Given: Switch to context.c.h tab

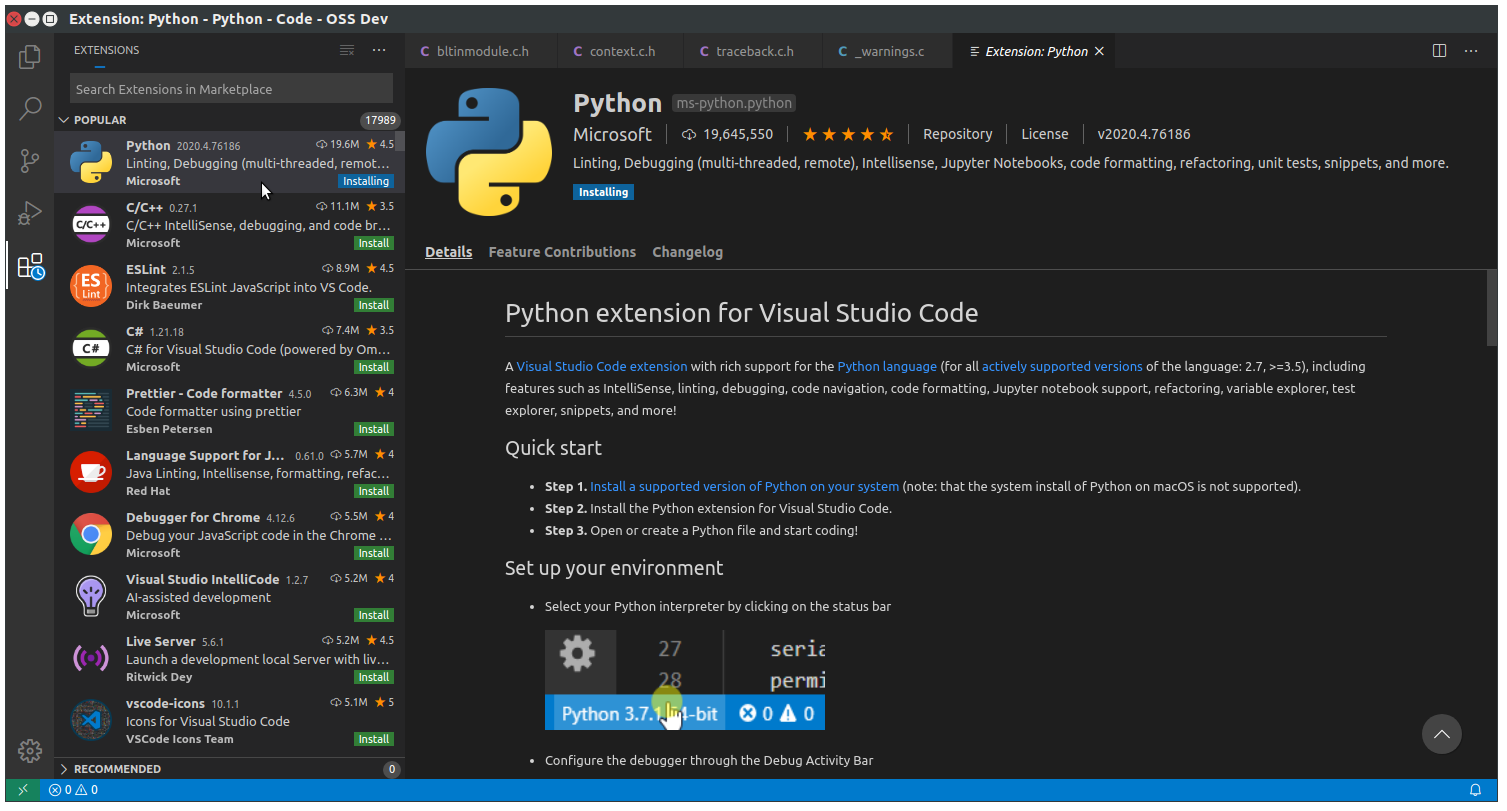Looking at the screenshot, I should [621, 51].
